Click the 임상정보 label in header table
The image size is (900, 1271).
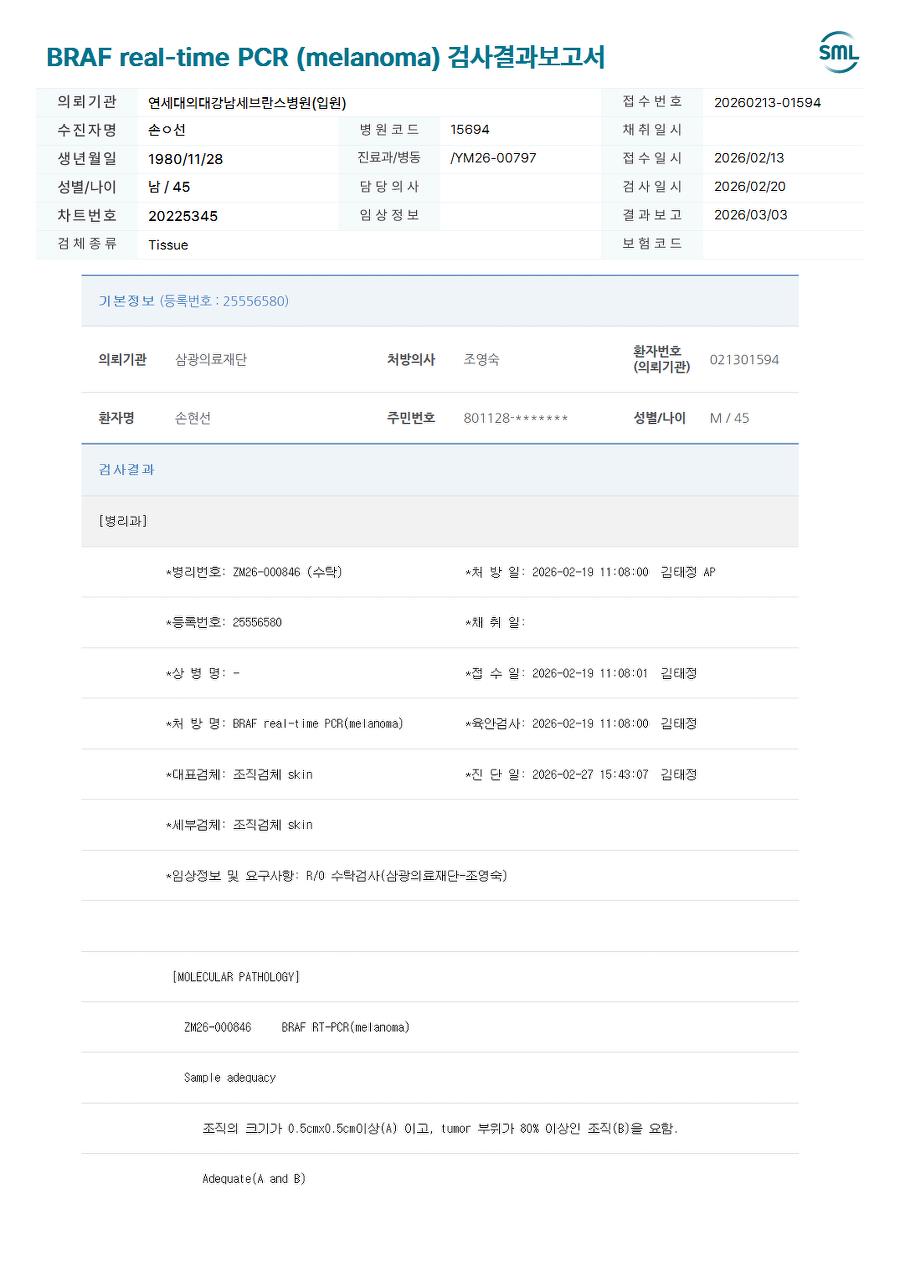click(x=389, y=215)
